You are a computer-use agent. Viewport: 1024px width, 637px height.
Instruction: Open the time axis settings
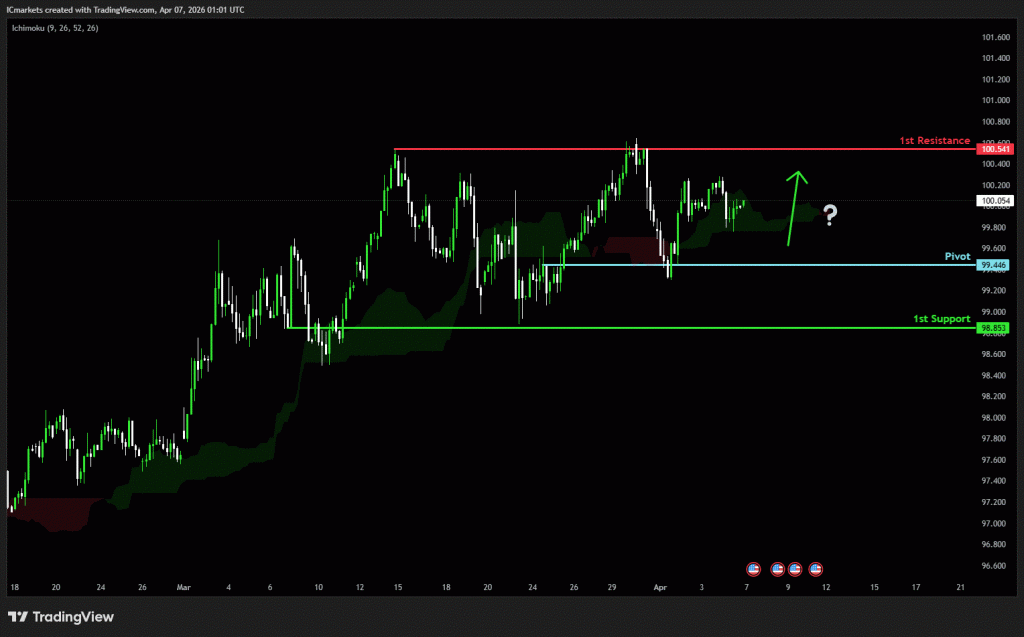(500, 587)
